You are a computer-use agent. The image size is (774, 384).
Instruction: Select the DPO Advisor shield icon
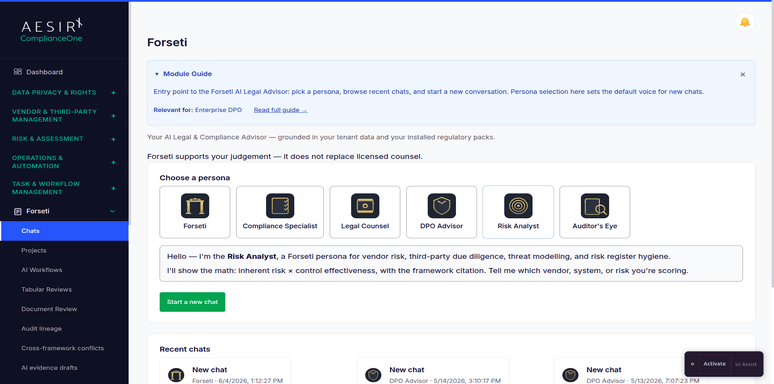(442, 206)
